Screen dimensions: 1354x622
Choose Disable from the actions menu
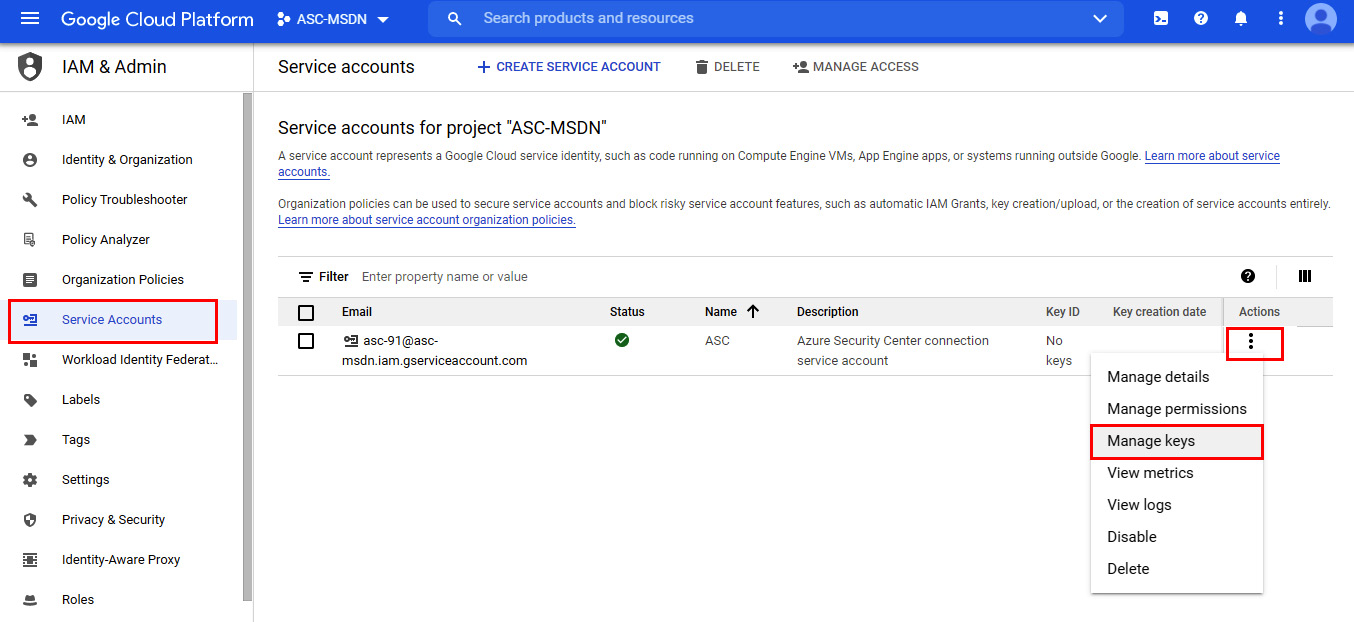1177,537
